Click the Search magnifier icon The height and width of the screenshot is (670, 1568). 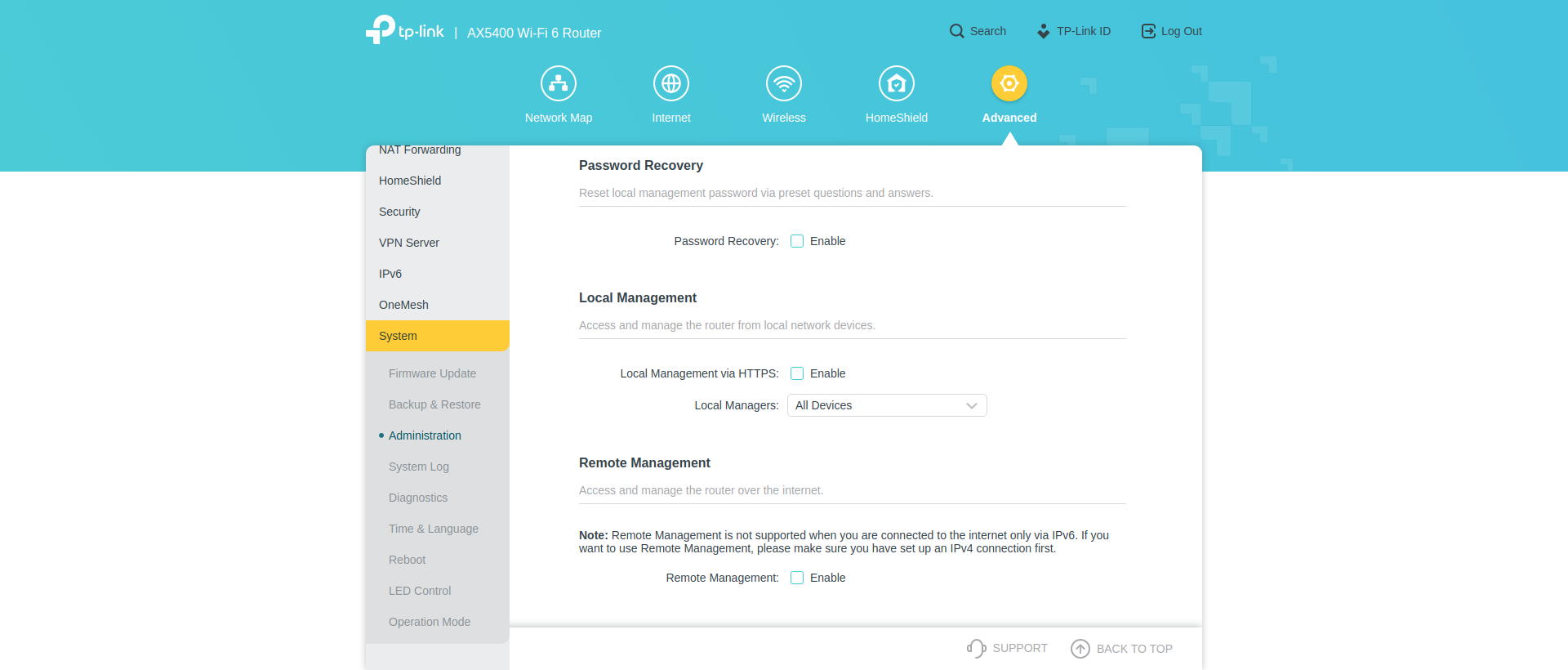956,31
